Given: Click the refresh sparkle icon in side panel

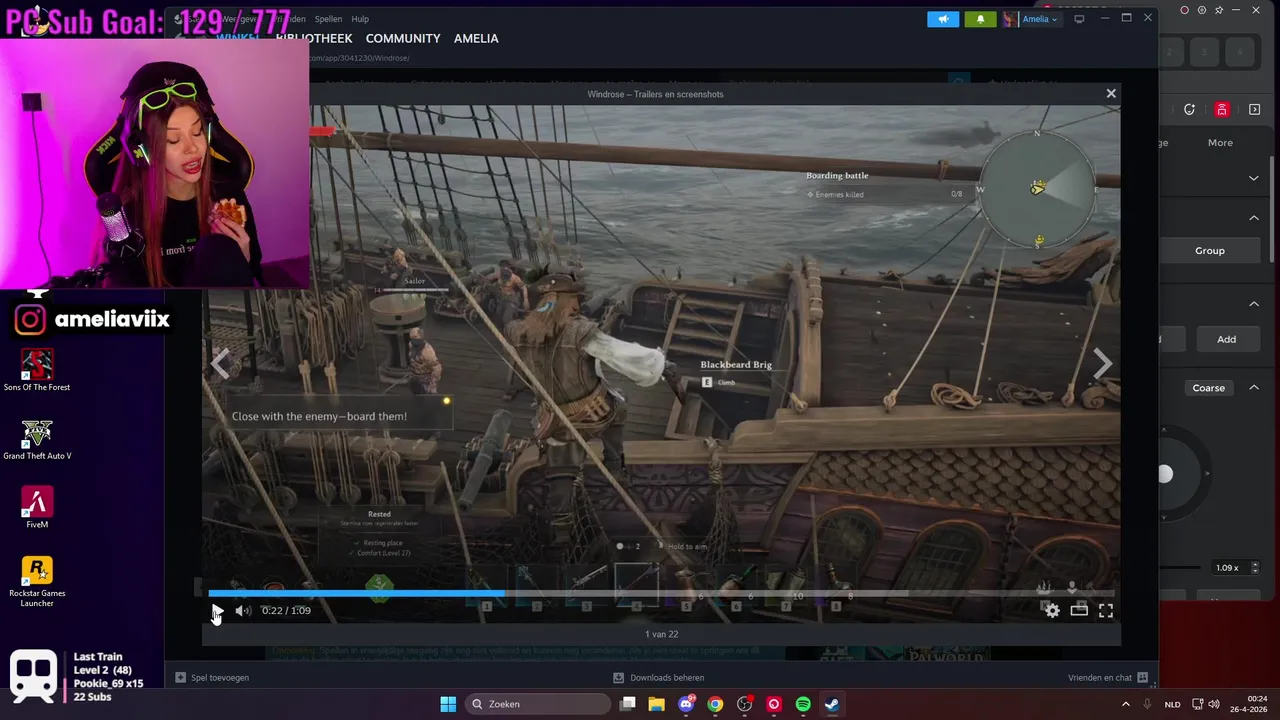Looking at the screenshot, I should [x=1189, y=109].
